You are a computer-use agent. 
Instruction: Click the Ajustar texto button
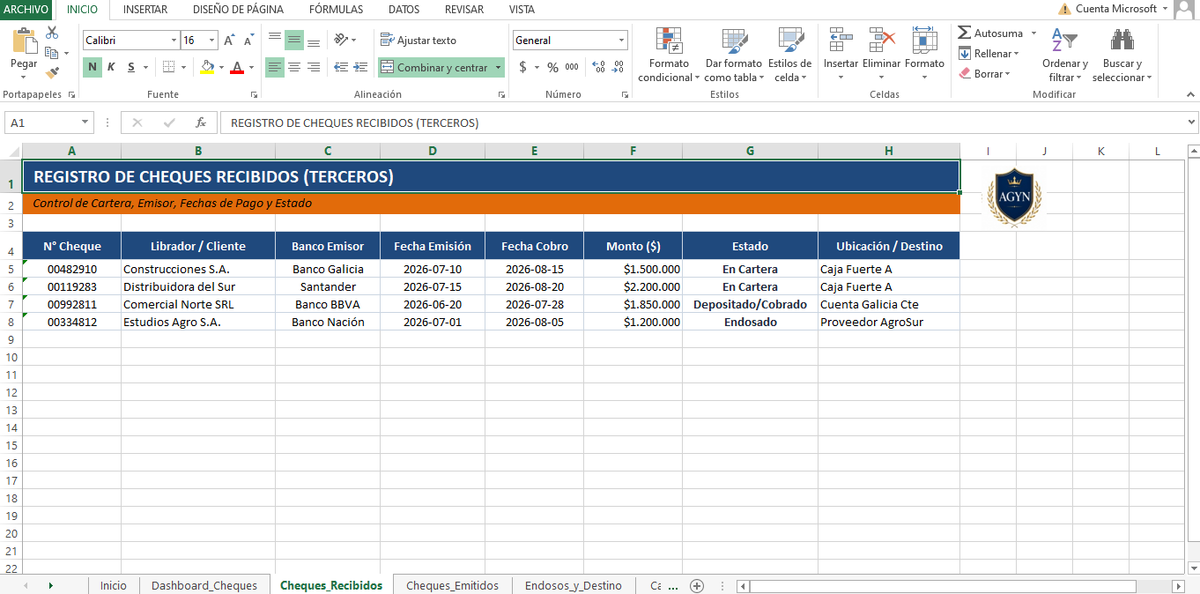coord(418,40)
